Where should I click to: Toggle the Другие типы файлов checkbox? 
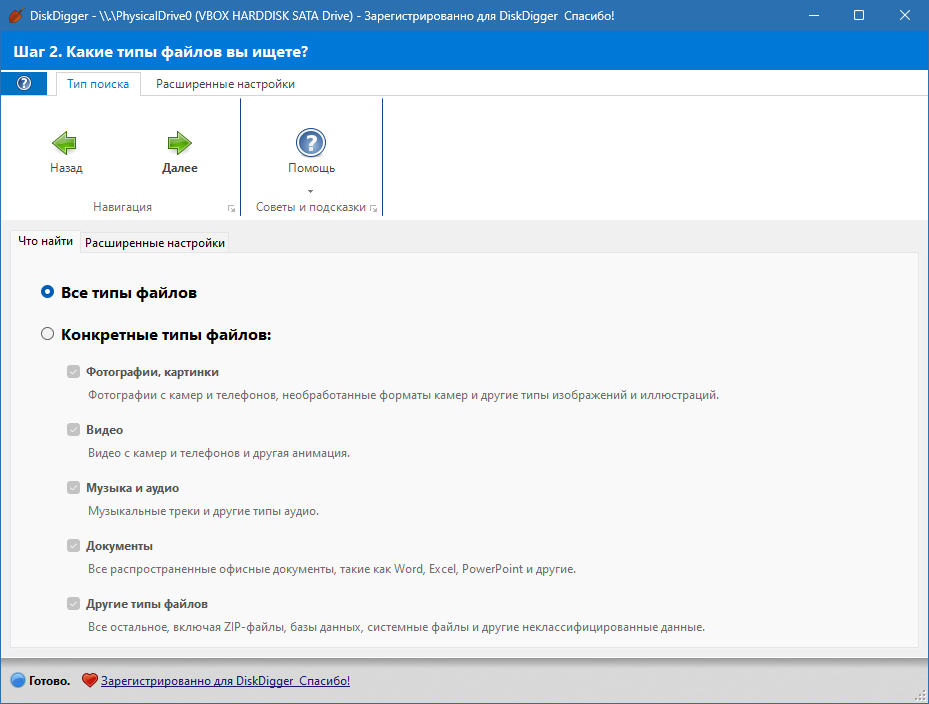73,604
